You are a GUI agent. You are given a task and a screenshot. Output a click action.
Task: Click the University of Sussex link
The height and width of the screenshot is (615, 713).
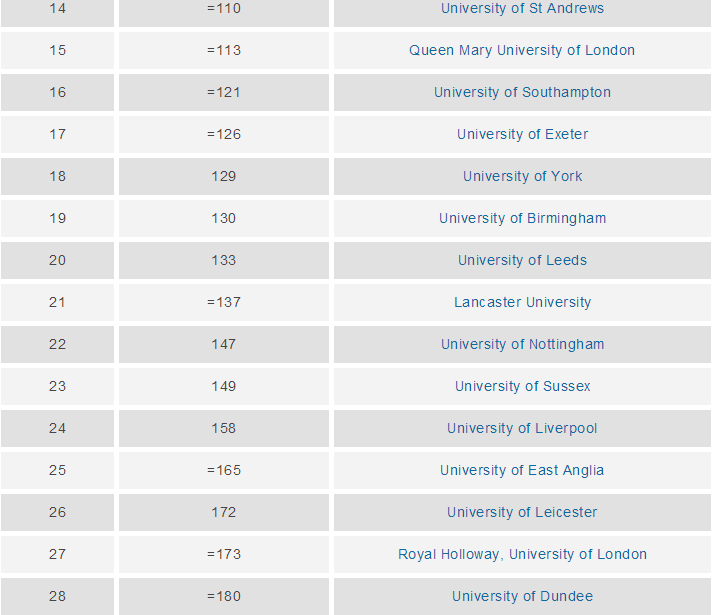pos(522,387)
